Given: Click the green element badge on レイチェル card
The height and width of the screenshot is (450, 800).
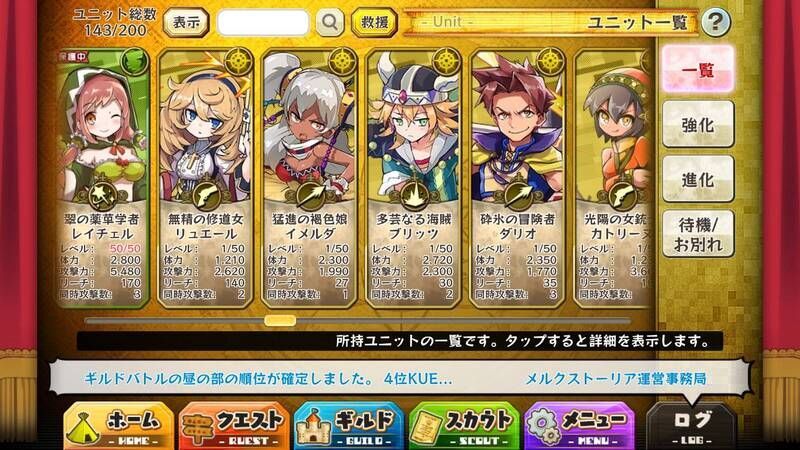Looking at the screenshot, I should coord(135,61).
